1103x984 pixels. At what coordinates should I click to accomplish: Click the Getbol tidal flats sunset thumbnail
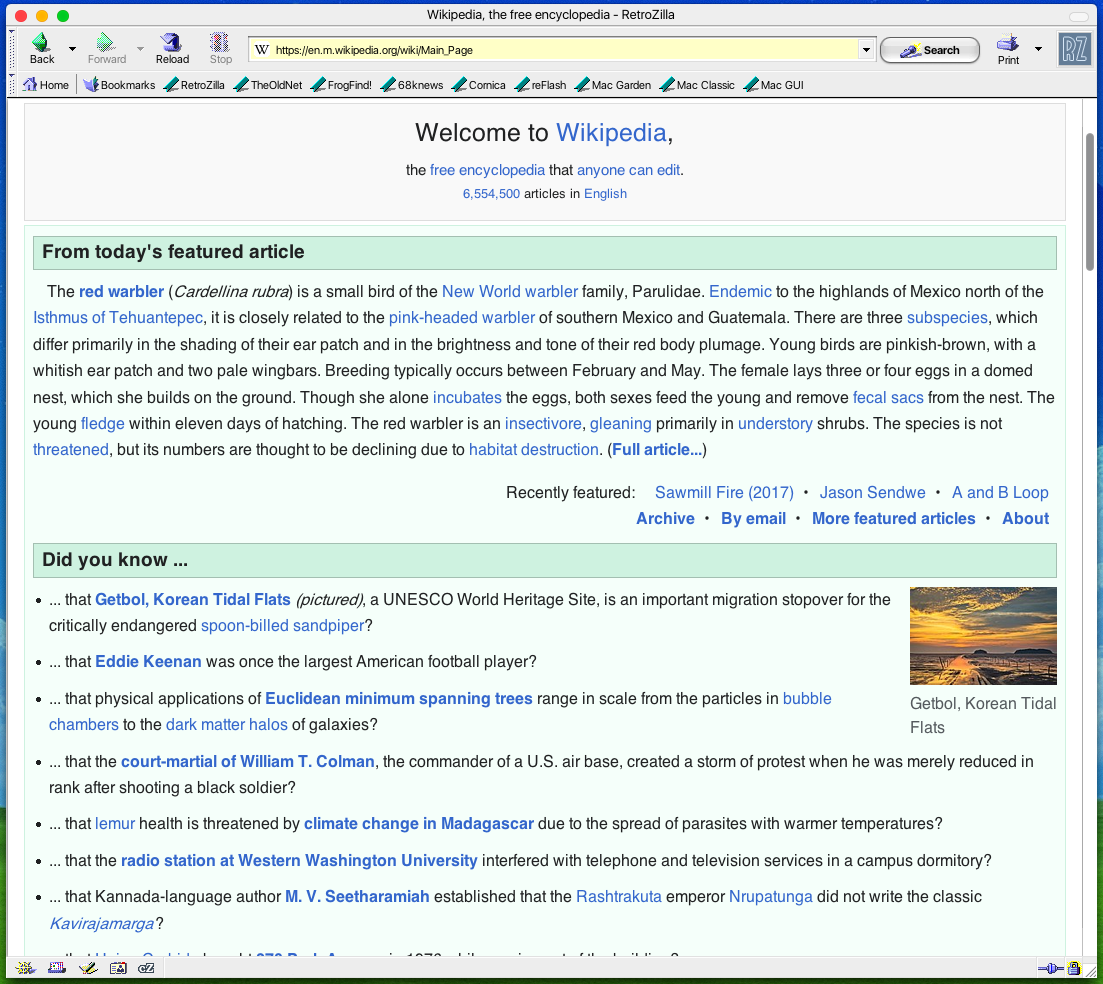pos(983,635)
